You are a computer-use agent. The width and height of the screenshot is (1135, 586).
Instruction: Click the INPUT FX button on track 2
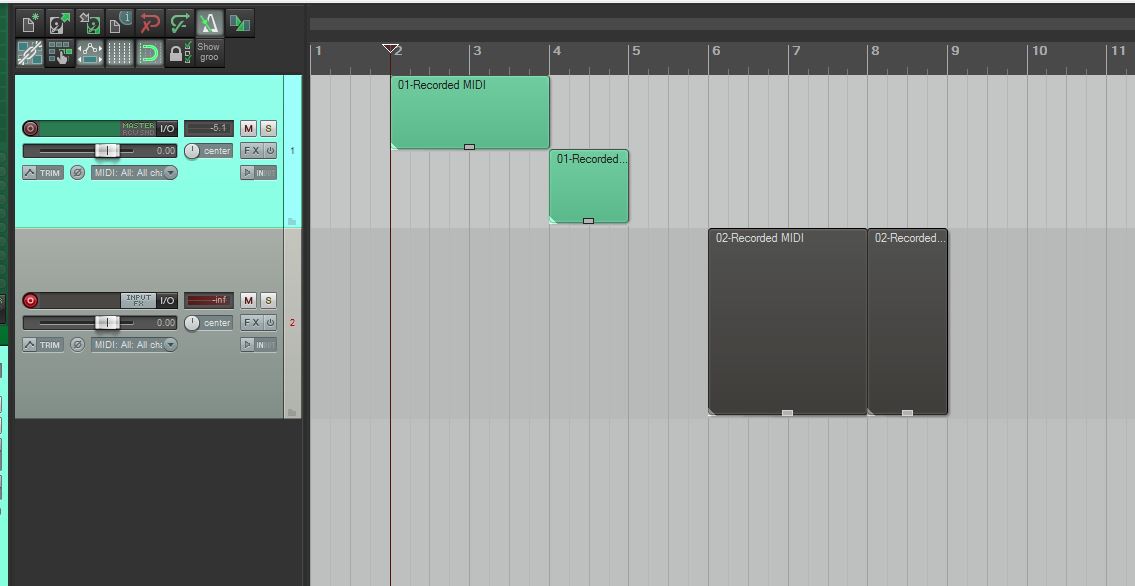(138, 300)
